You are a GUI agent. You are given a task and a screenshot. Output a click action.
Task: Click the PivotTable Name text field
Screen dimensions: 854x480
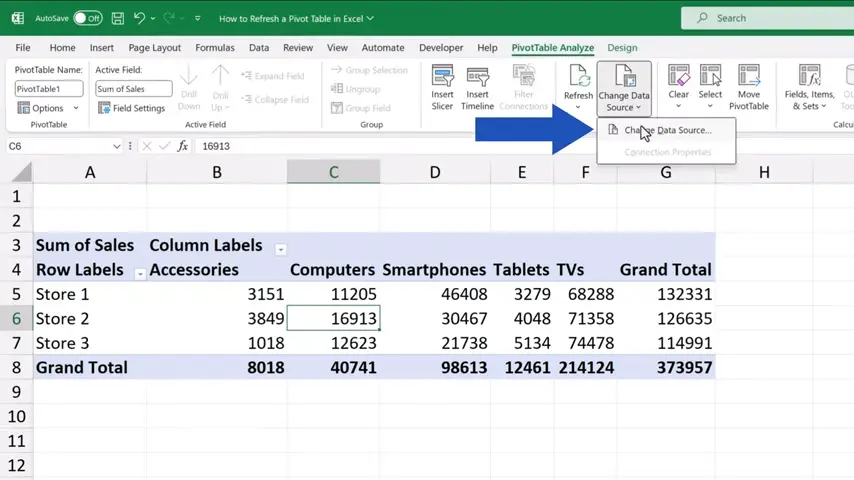pos(49,89)
